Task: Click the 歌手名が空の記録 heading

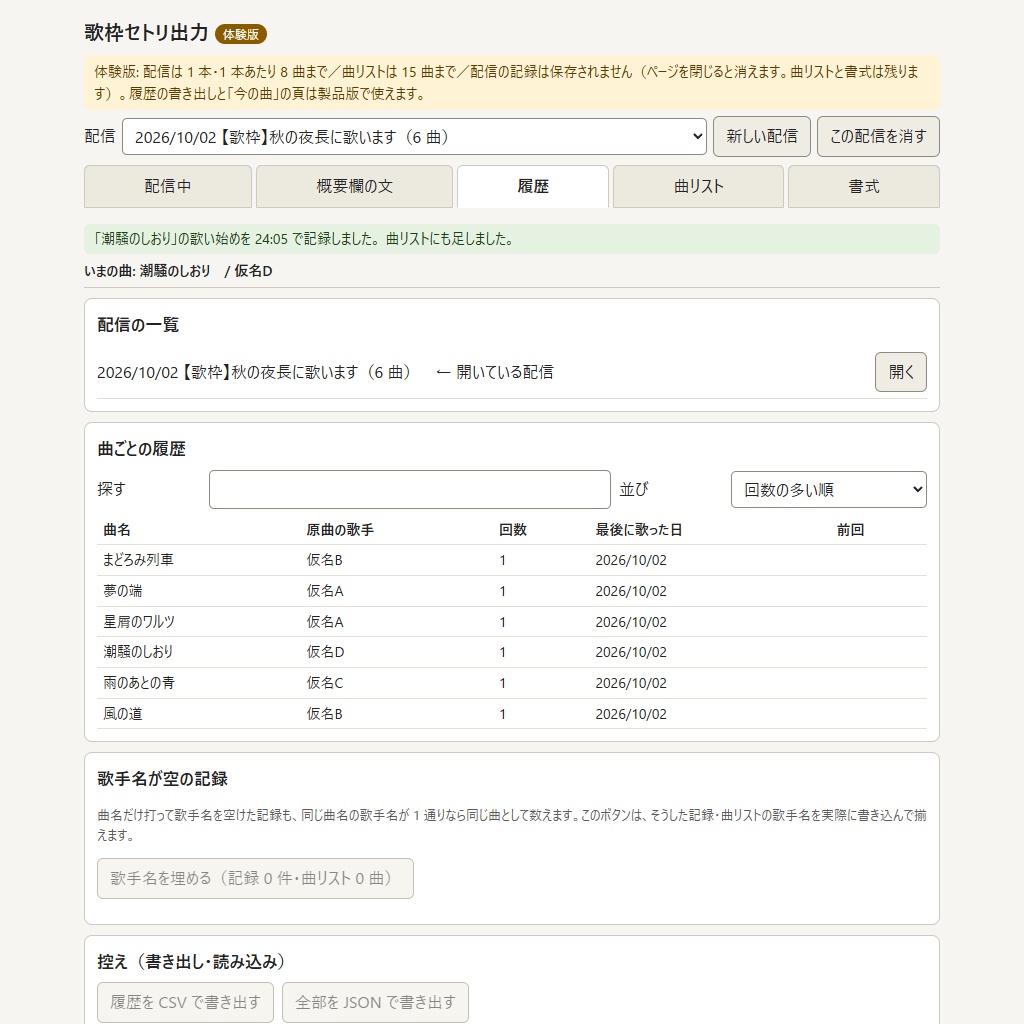Action: [x=163, y=778]
